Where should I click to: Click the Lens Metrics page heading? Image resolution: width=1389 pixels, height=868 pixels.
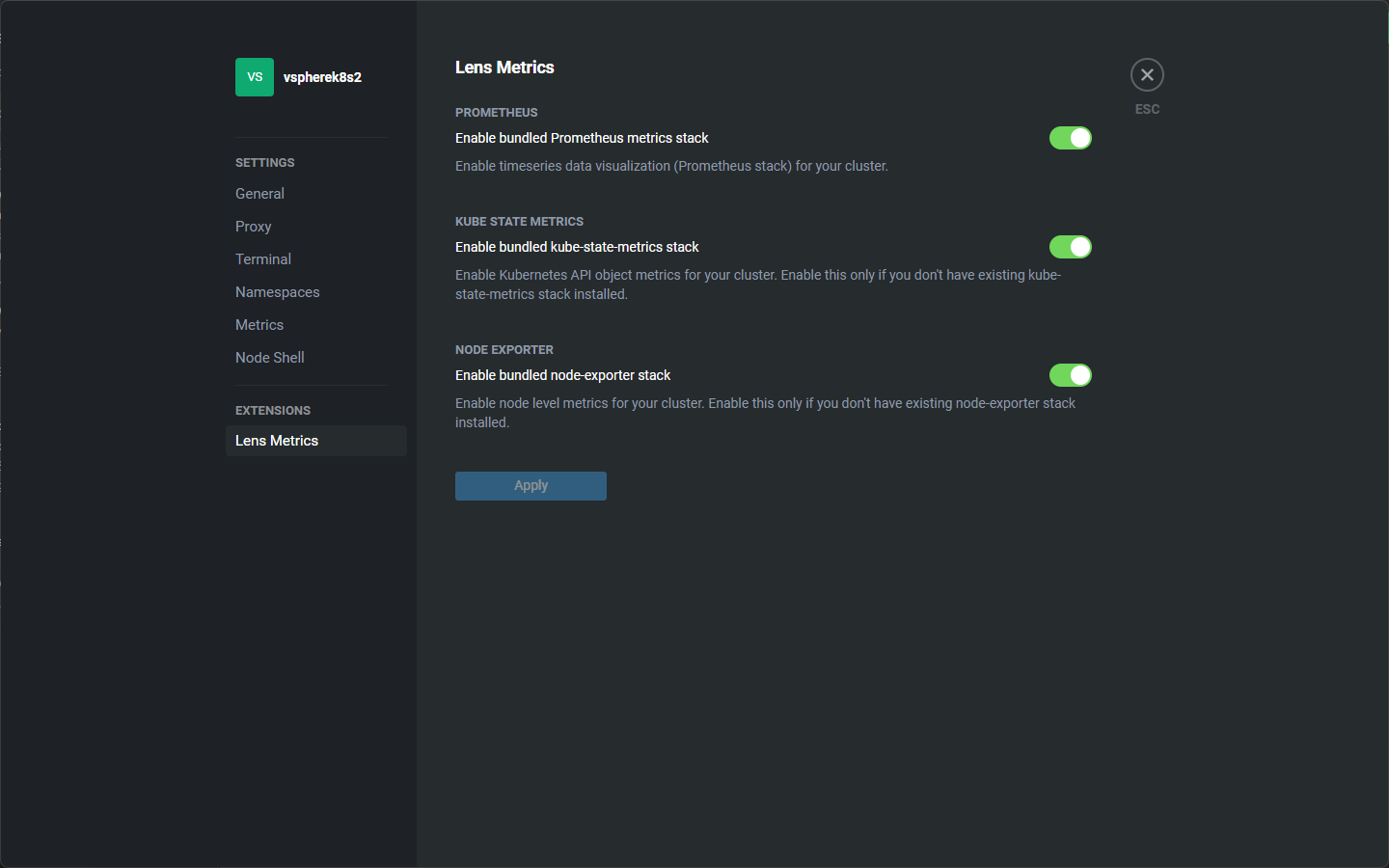click(x=504, y=68)
